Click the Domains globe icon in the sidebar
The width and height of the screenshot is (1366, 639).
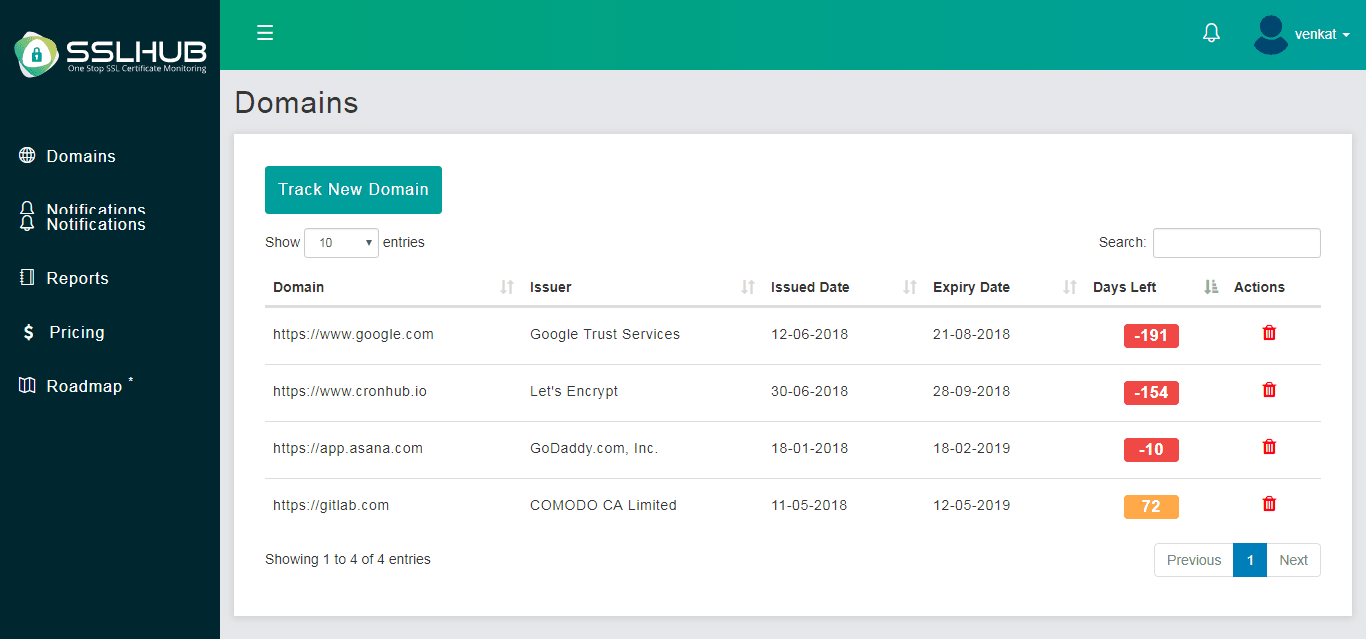(27, 155)
